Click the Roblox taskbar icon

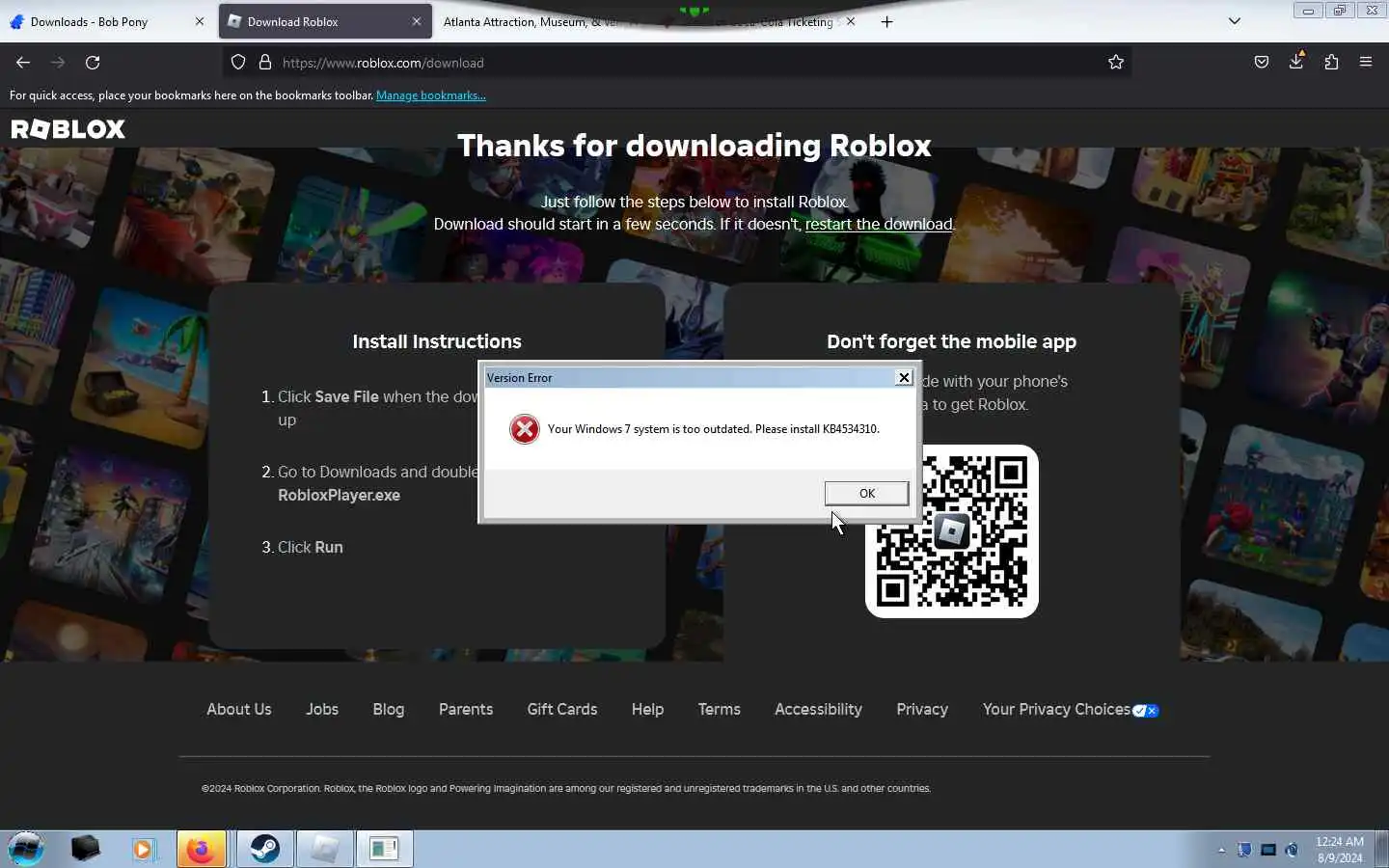325,849
